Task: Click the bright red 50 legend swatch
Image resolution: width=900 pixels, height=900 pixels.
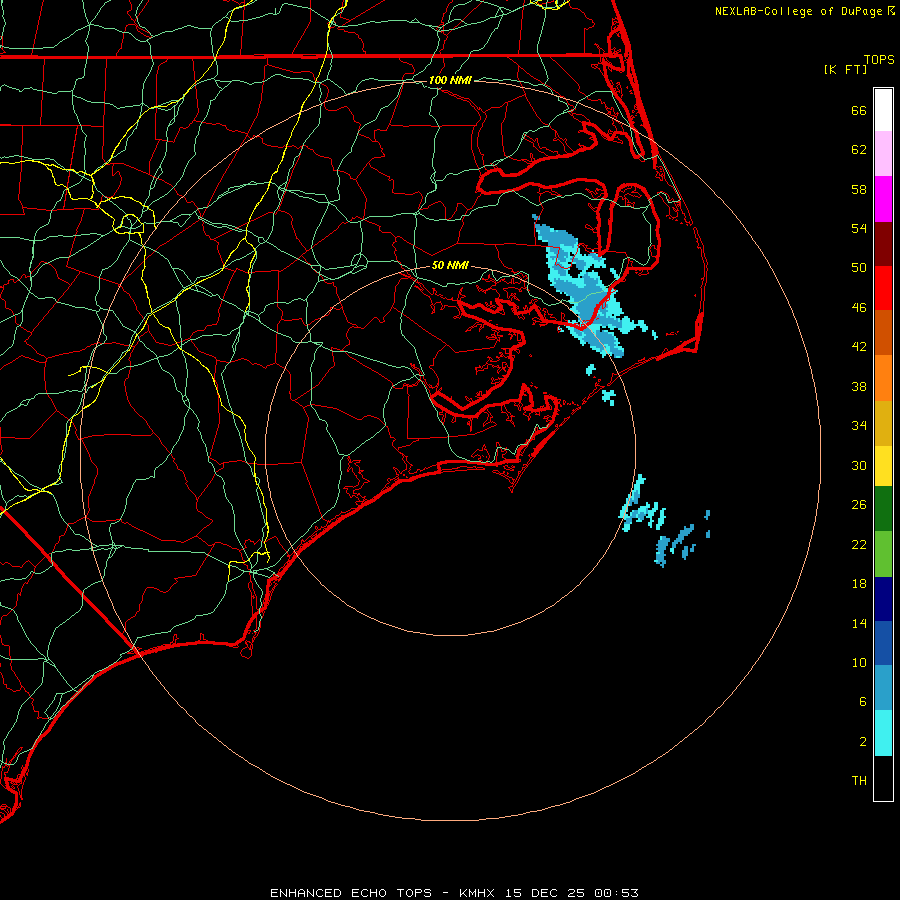Action: click(883, 288)
